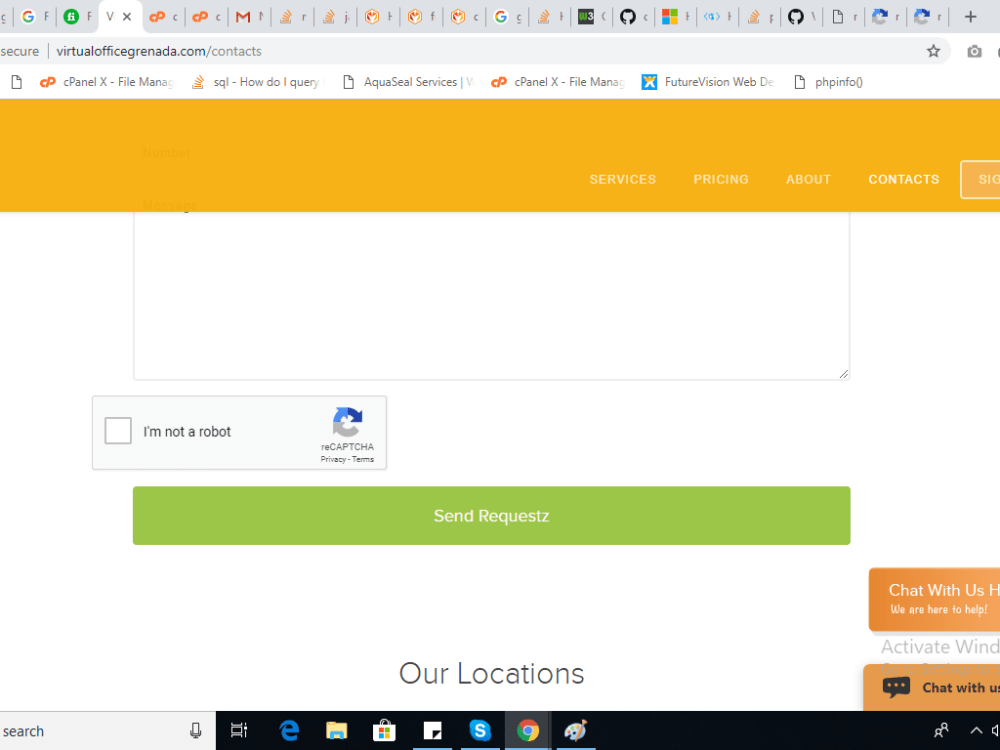The height and width of the screenshot is (750, 1000).
Task: Click the Chrome taskbar icon
Action: pos(527,731)
